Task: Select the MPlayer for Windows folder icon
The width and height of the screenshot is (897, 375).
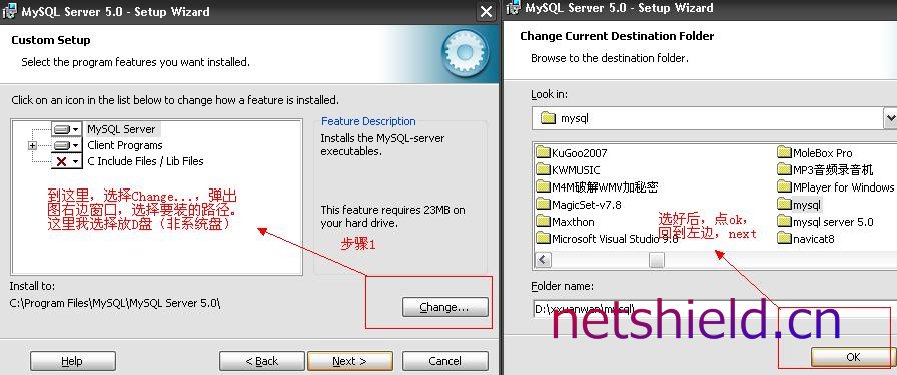Action: tap(784, 187)
